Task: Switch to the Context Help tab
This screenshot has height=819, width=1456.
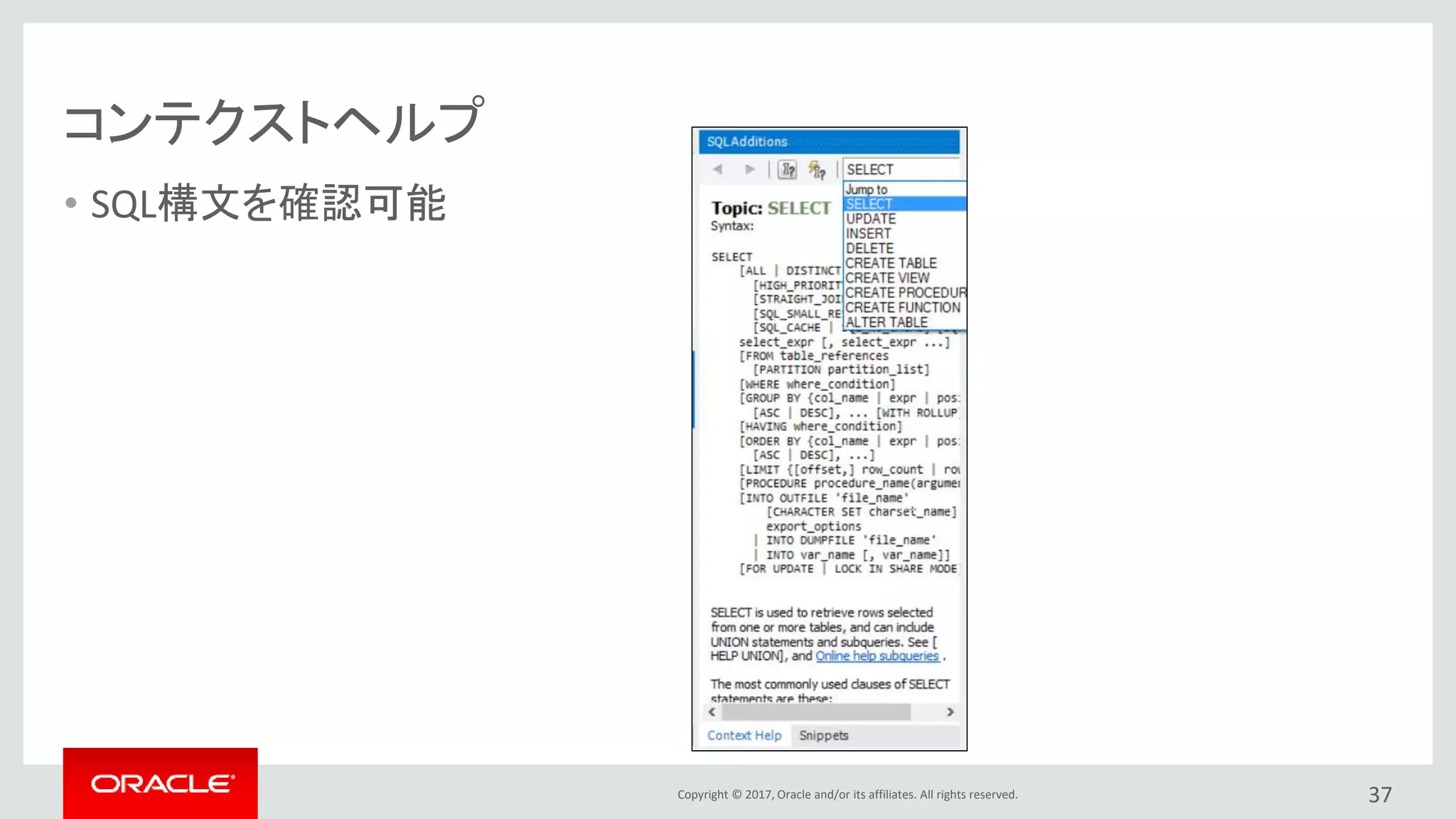Action: pos(744,736)
